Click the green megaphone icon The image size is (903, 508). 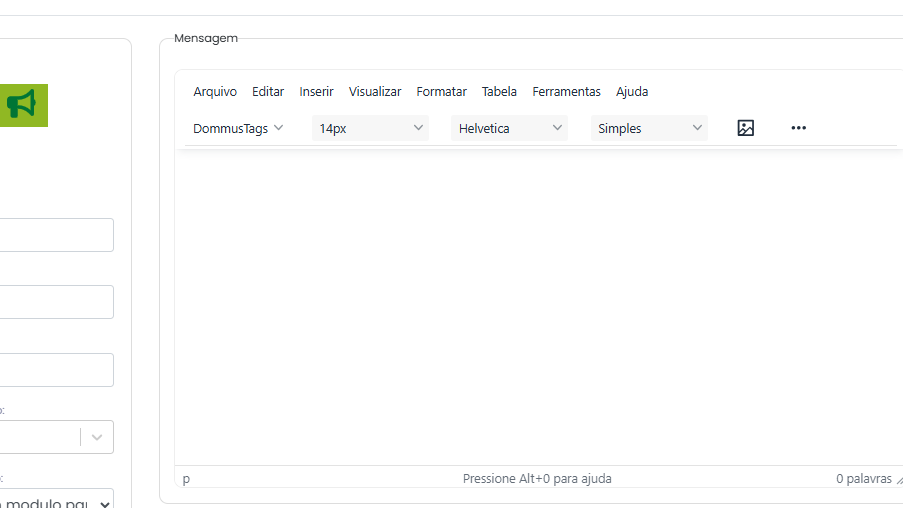[21, 104]
